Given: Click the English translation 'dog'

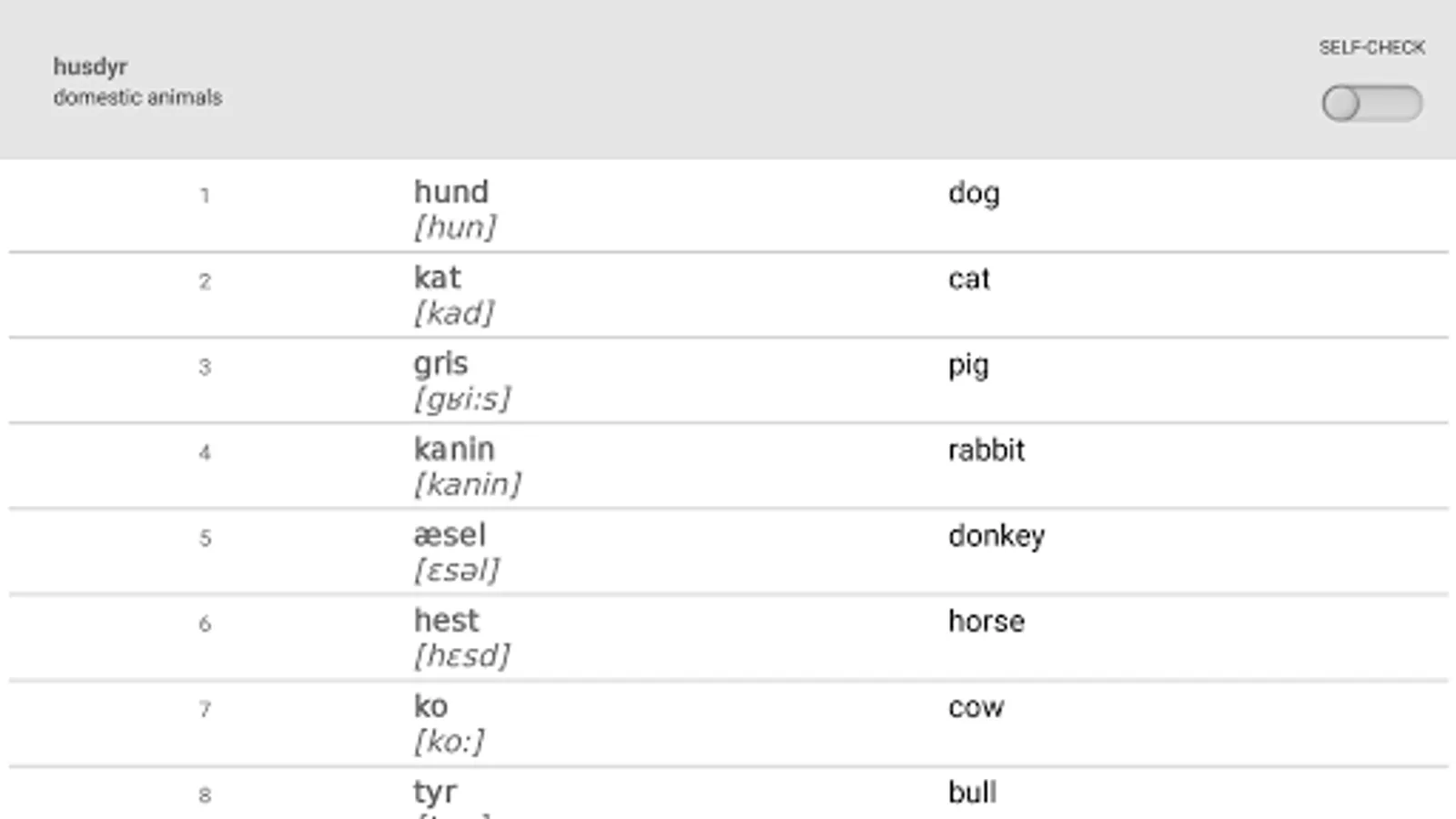Looking at the screenshot, I should 974,193.
